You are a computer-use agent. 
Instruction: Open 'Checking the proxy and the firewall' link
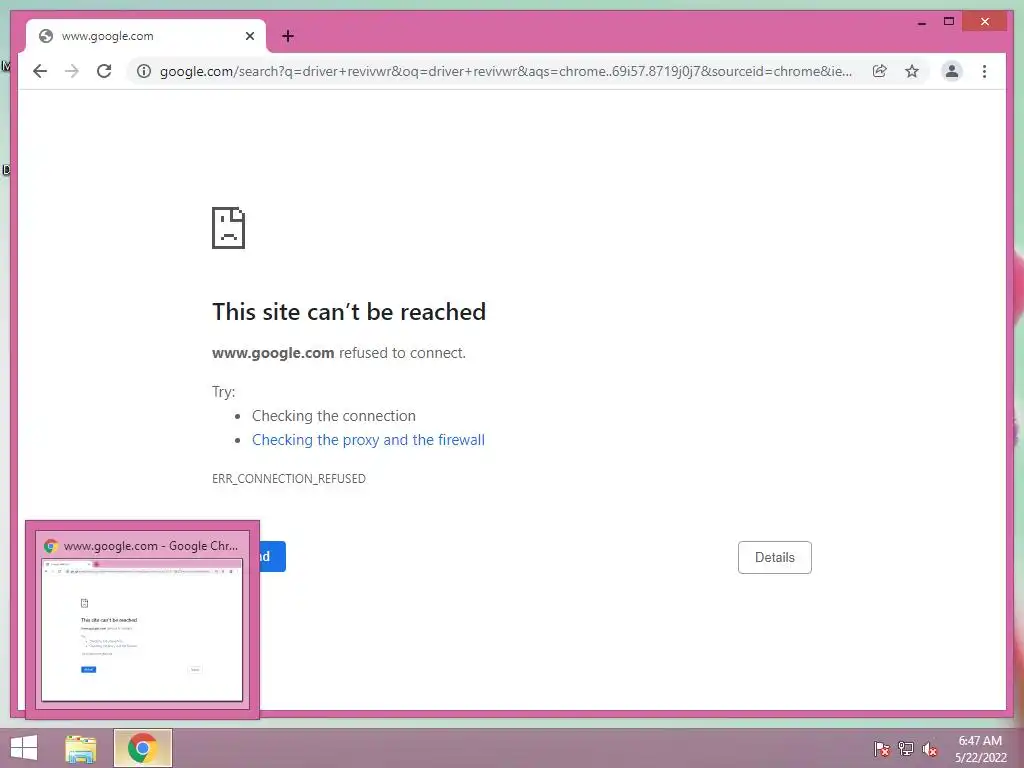(x=368, y=440)
